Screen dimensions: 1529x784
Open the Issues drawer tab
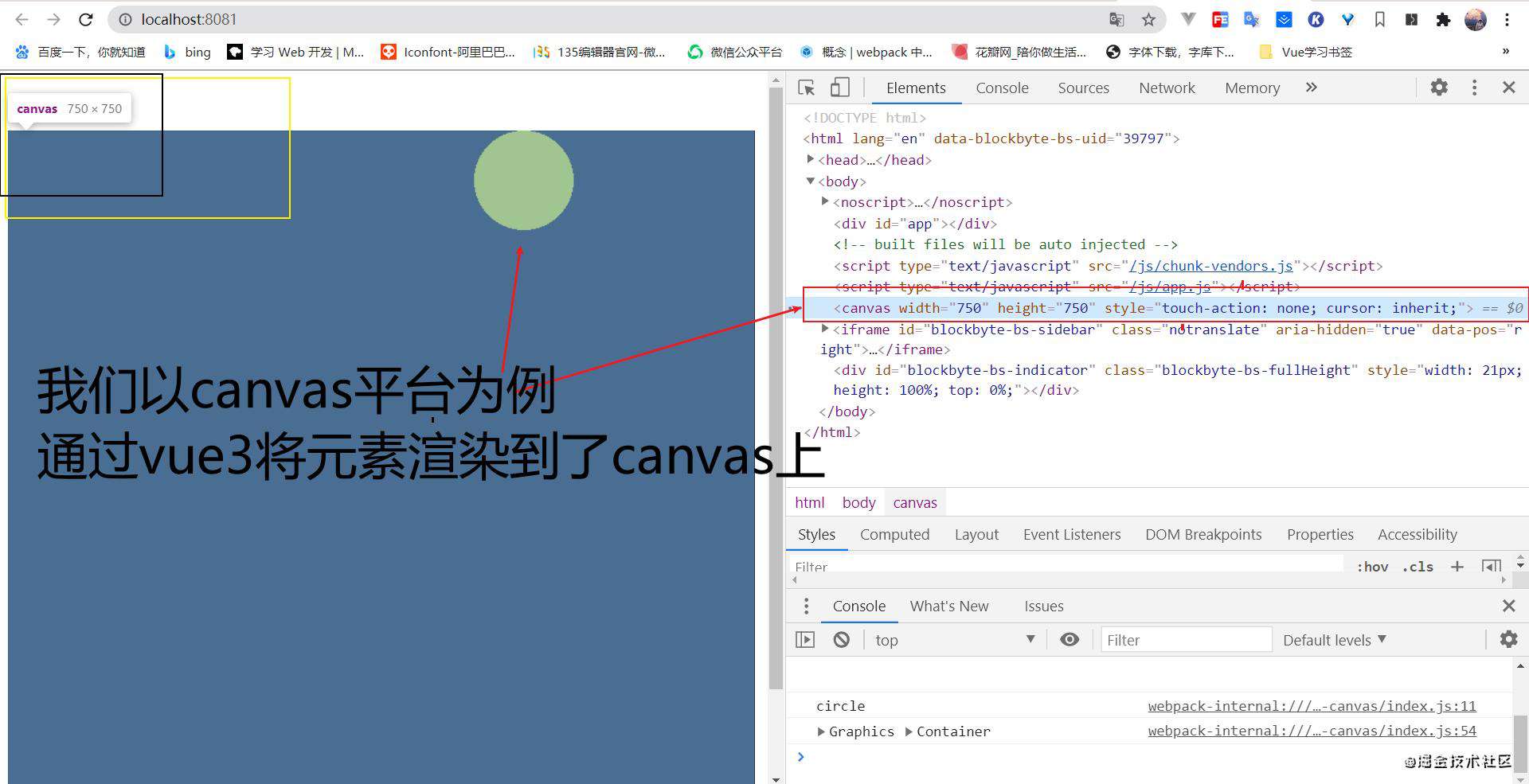[x=1043, y=607]
